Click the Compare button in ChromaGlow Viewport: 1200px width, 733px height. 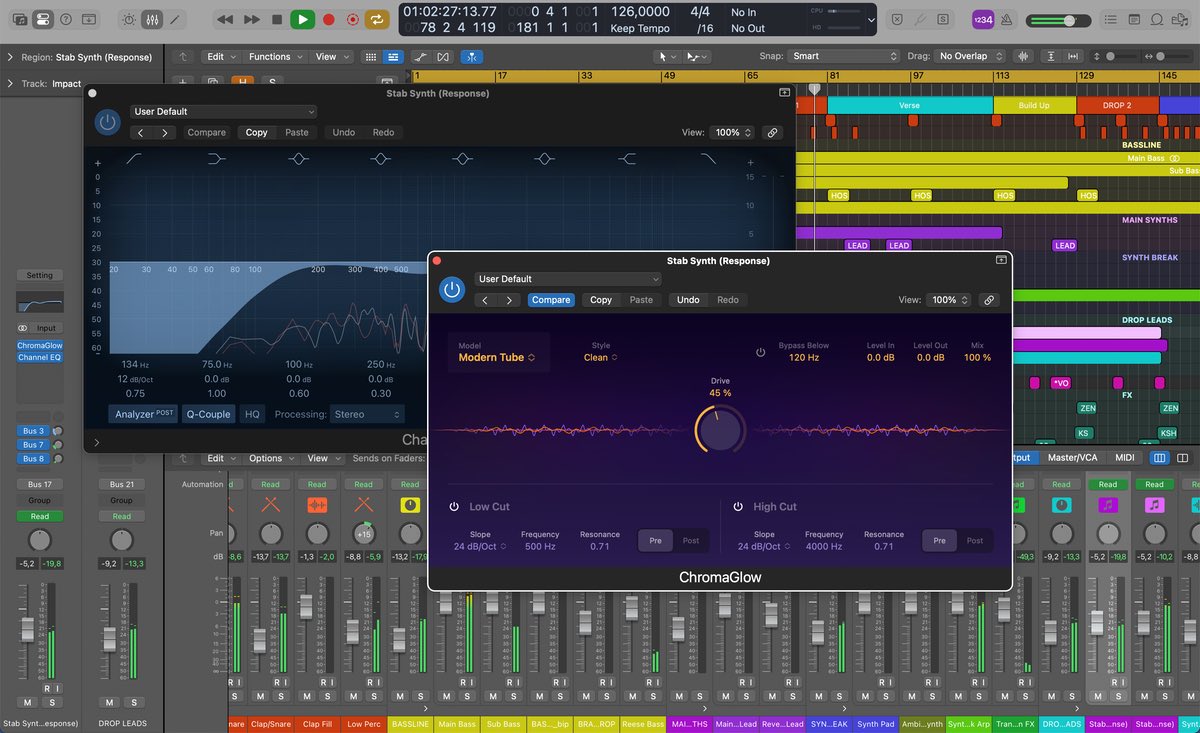[551, 300]
